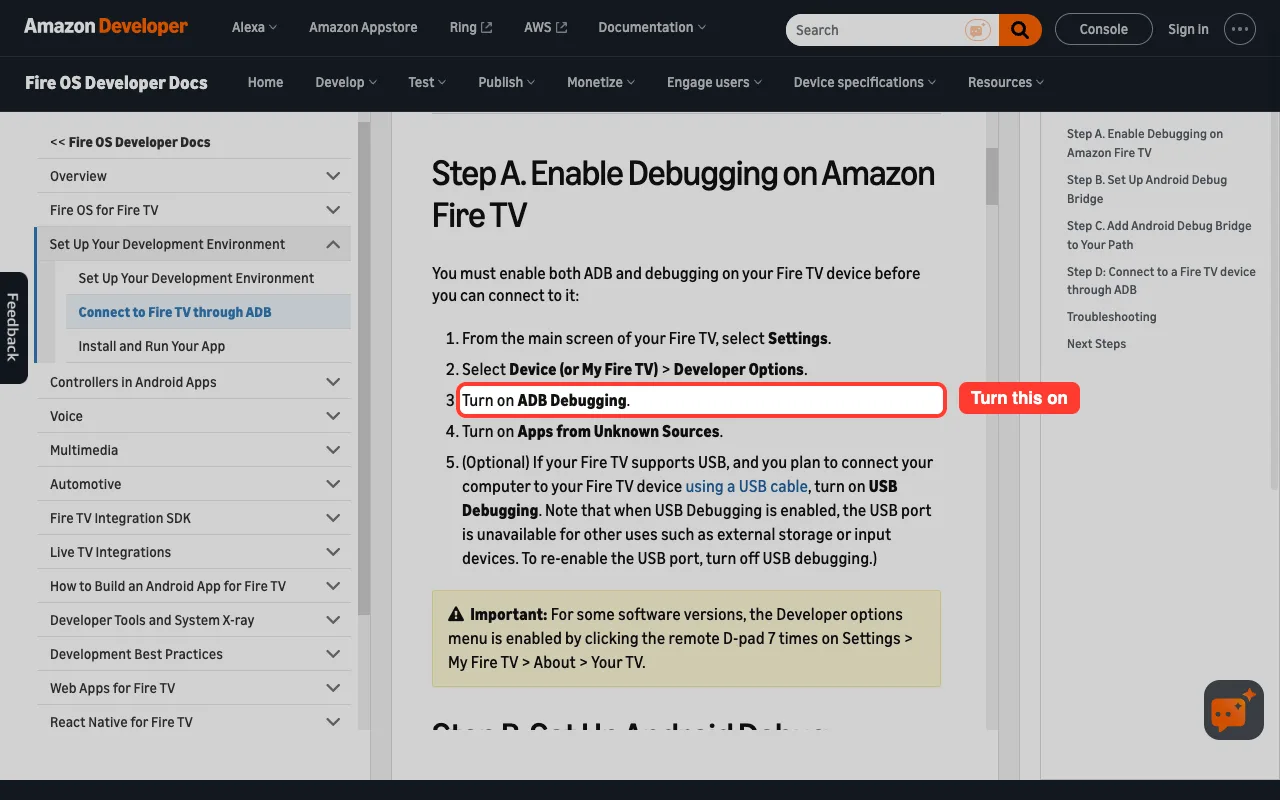Open Amazon Appstore in top navigation
The width and height of the screenshot is (1280, 800).
[x=363, y=27]
